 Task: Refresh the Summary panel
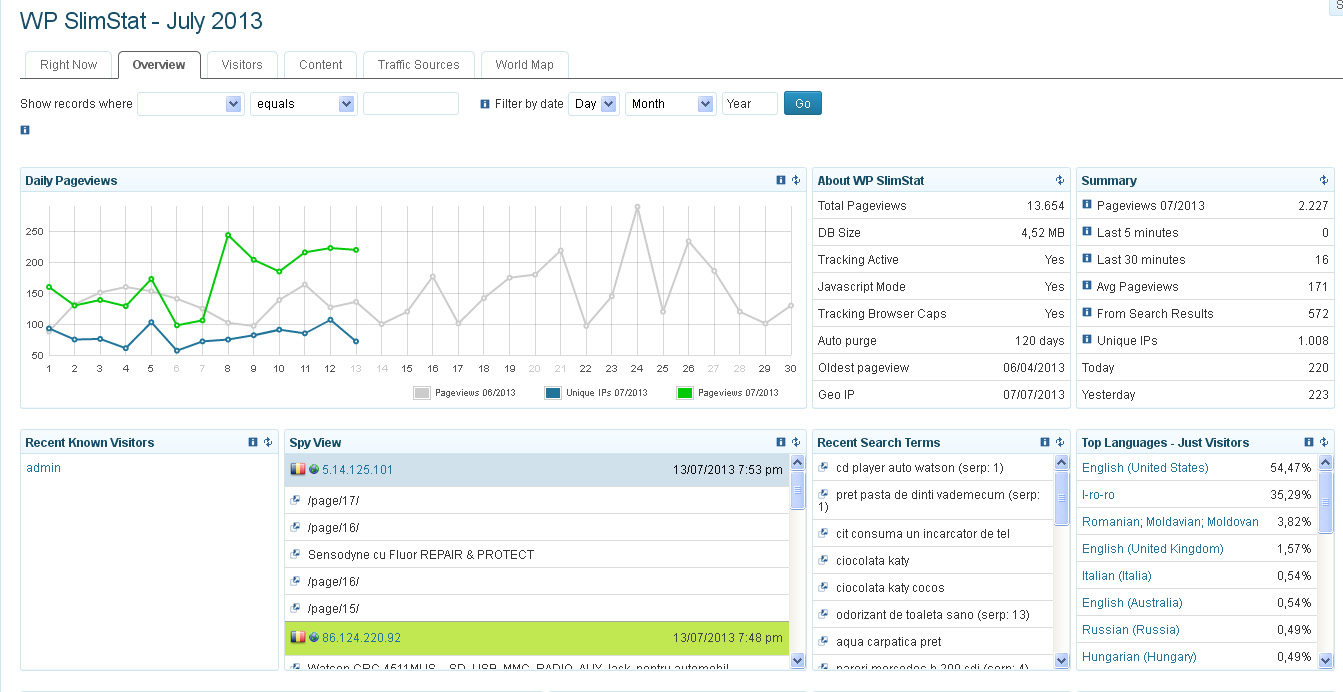point(1324,180)
